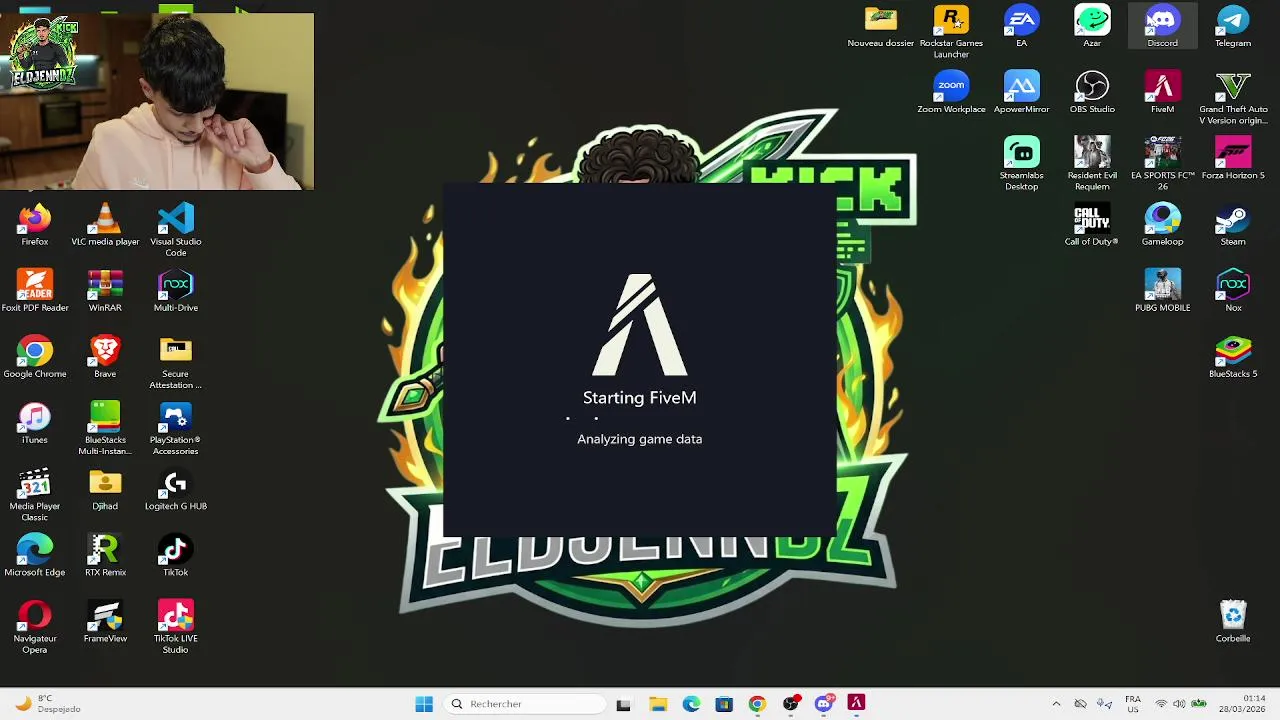Open the Windows Start menu

pyautogui.click(x=424, y=704)
